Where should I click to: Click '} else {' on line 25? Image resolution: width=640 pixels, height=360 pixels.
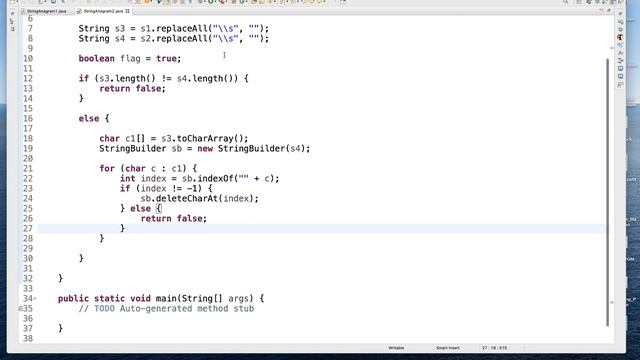tap(141, 209)
